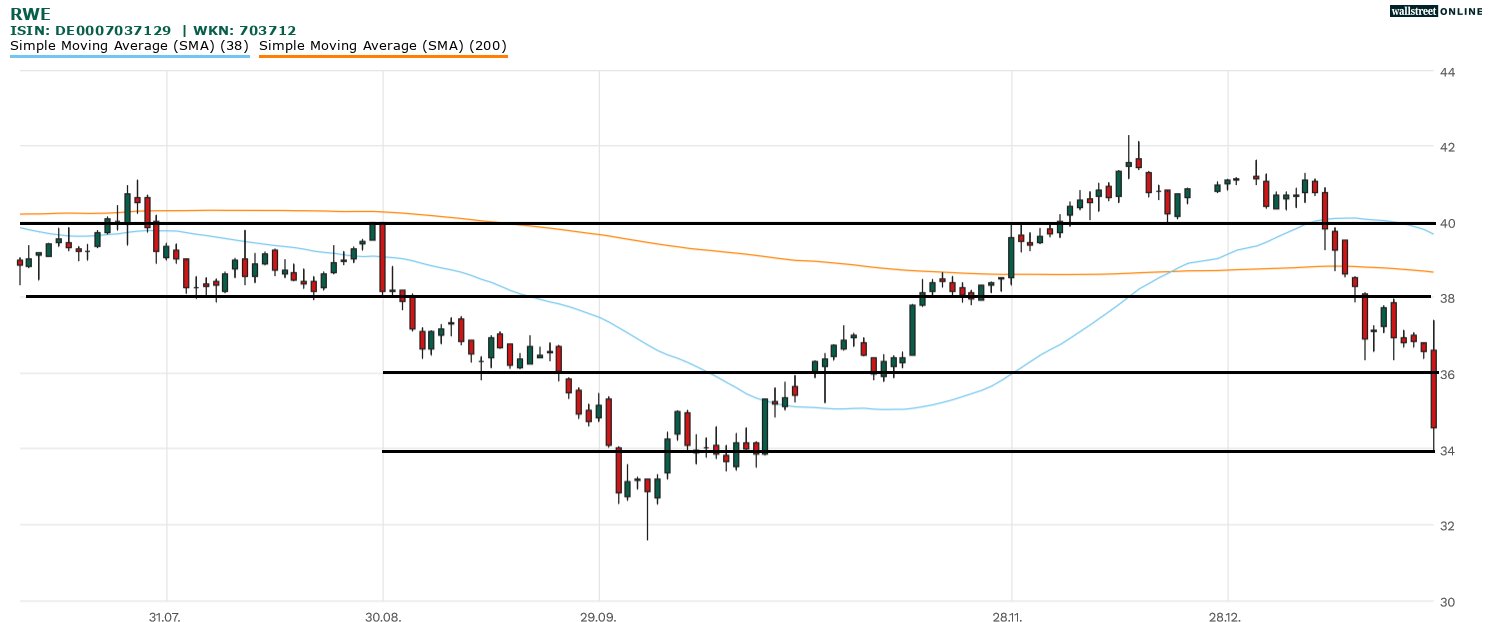The width and height of the screenshot is (1490, 622).
Task: Click the wallstreet ONLINE logo
Action: pos(1436,11)
